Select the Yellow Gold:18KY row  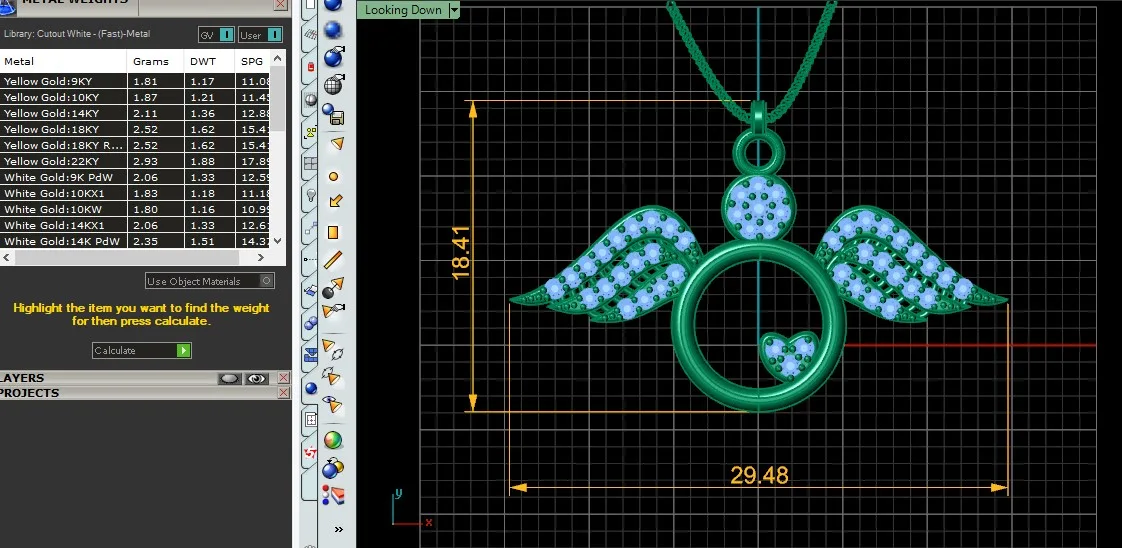[x=135, y=129]
